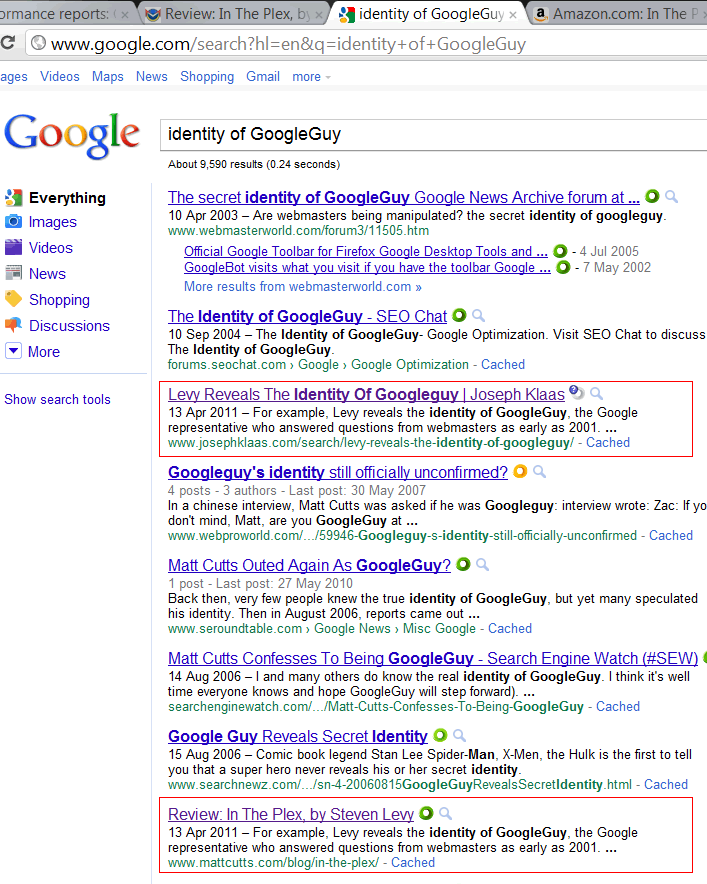Click the Google logo
The width and height of the screenshot is (707, 884).
[x=72, y=135]
